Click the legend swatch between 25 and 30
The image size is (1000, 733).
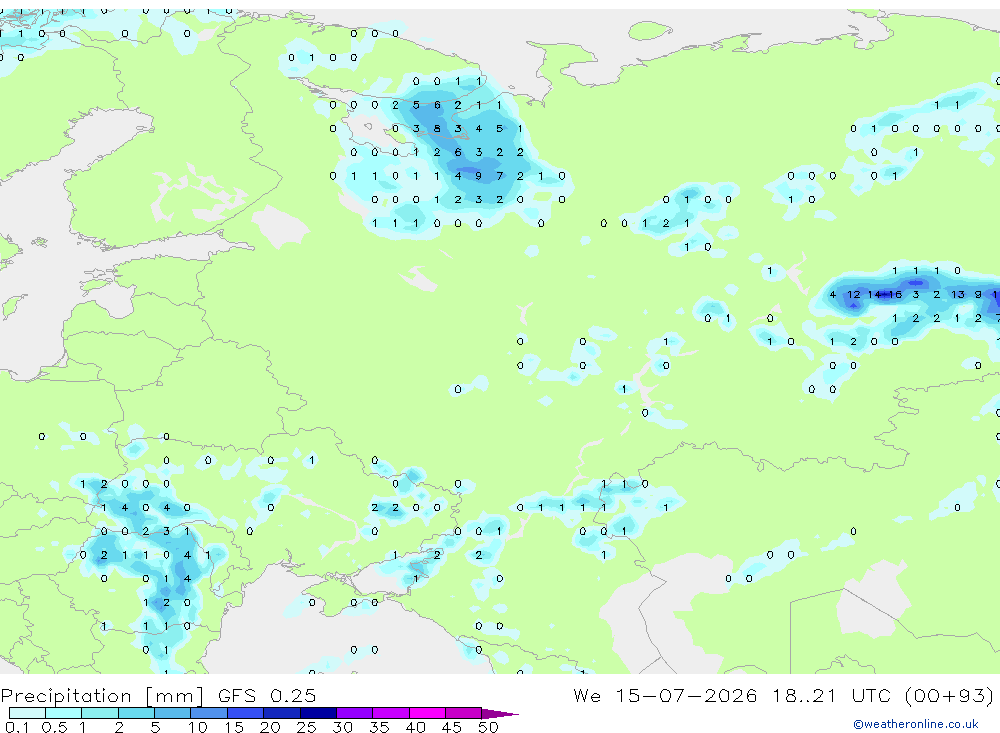coord(318,713)
